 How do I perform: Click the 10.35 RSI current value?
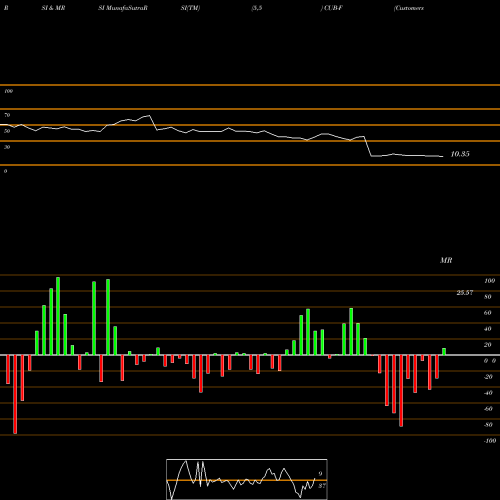(460, 154)
